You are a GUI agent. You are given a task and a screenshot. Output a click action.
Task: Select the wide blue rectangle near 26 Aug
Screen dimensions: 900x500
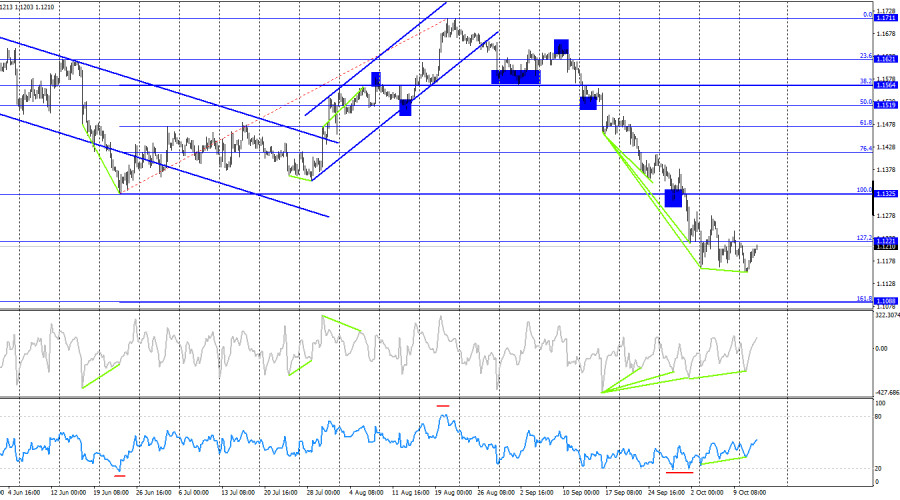click(x=516, y=77)
